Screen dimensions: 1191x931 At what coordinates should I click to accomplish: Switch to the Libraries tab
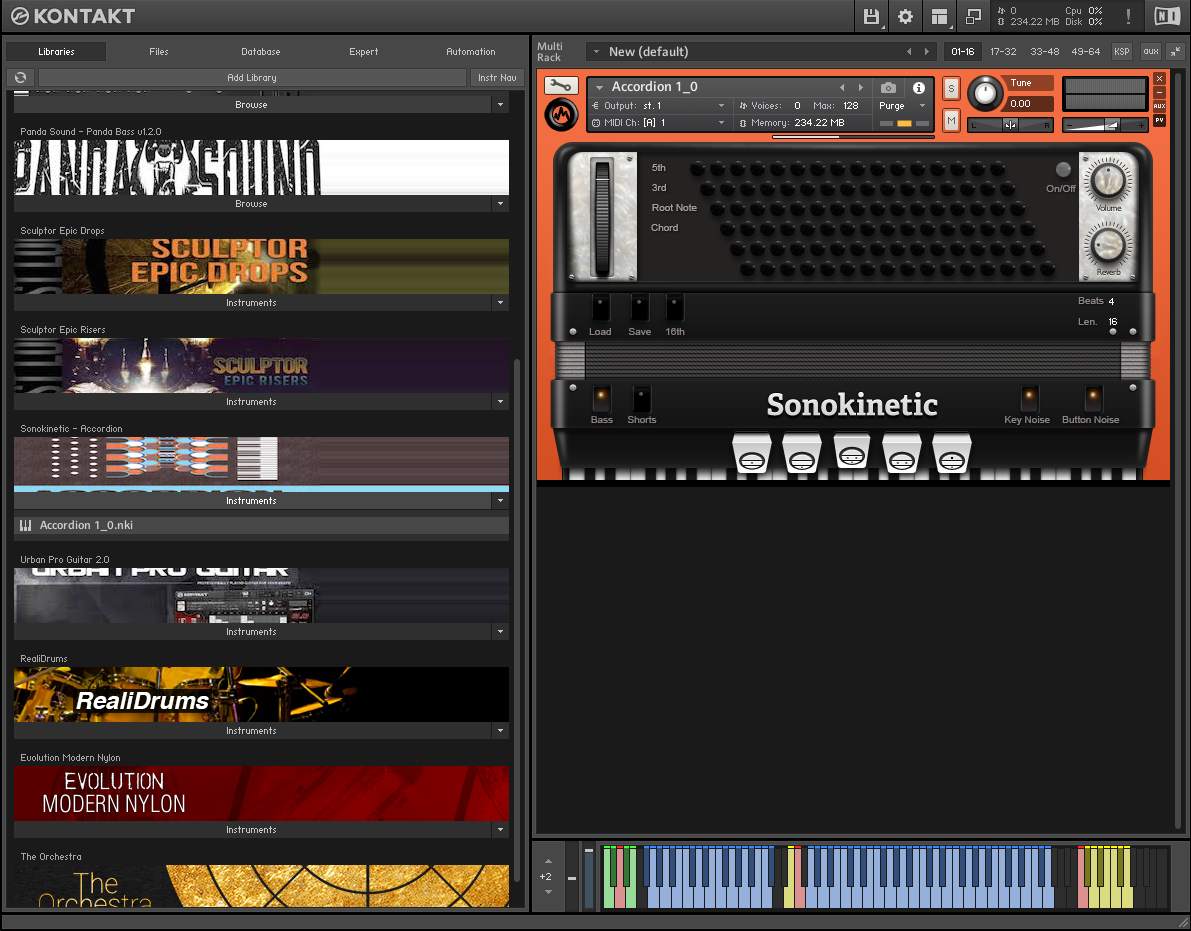[56, 52]
